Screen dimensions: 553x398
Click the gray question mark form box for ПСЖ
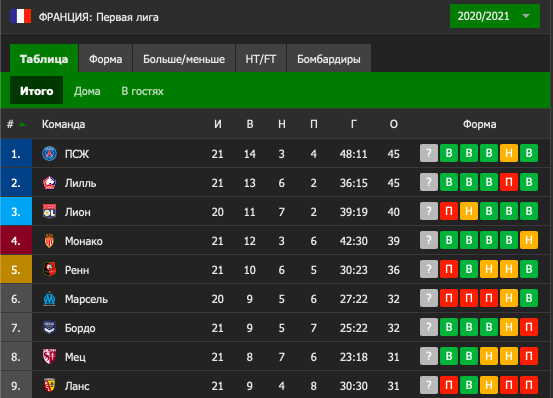coord(429,153)
